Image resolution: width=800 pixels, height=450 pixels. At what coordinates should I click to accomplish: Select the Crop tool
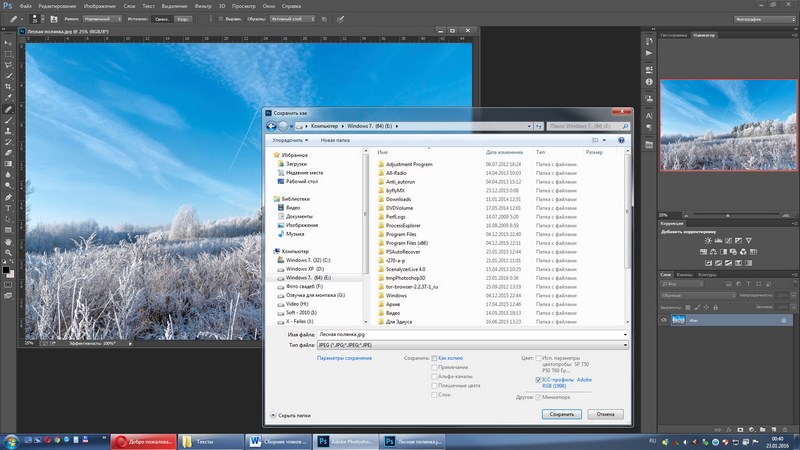[8, 86]
